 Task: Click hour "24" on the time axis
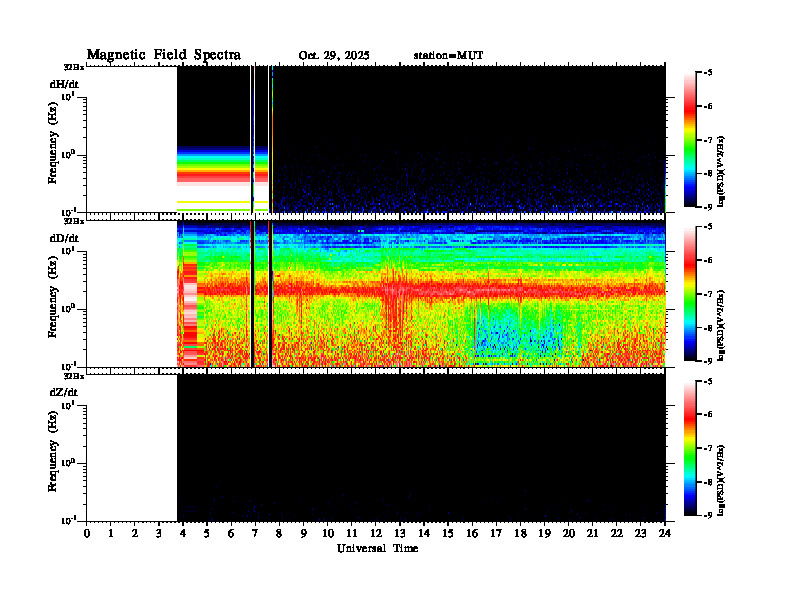[665, 533]
